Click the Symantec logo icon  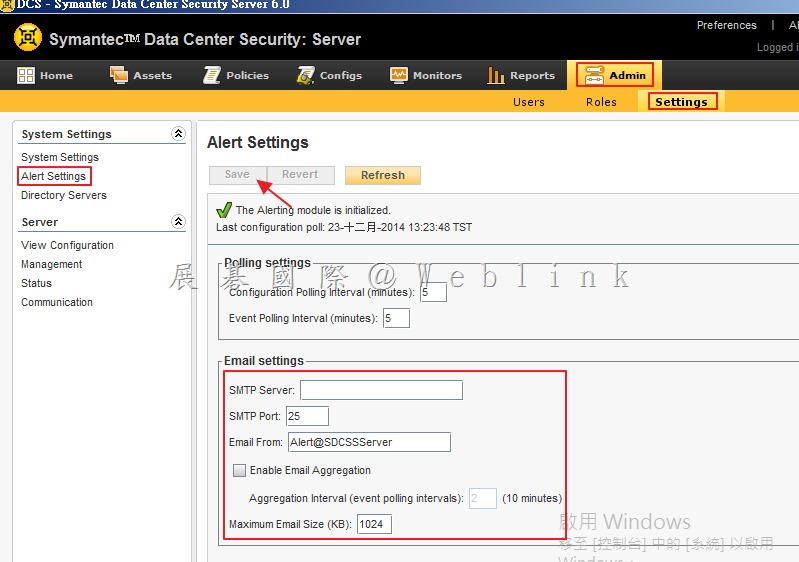(x=28, y=39)
